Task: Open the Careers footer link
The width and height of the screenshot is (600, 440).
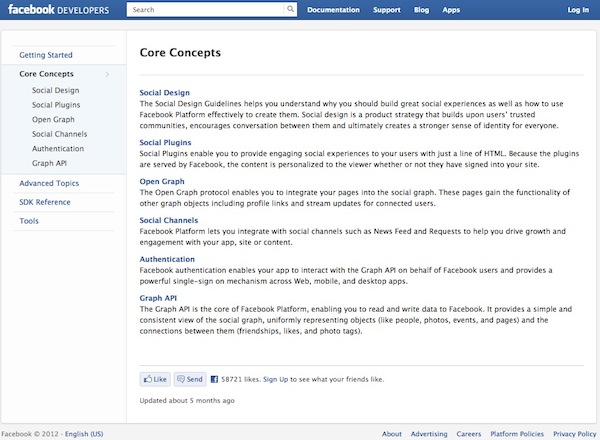Action: click(x=469, y=434)
